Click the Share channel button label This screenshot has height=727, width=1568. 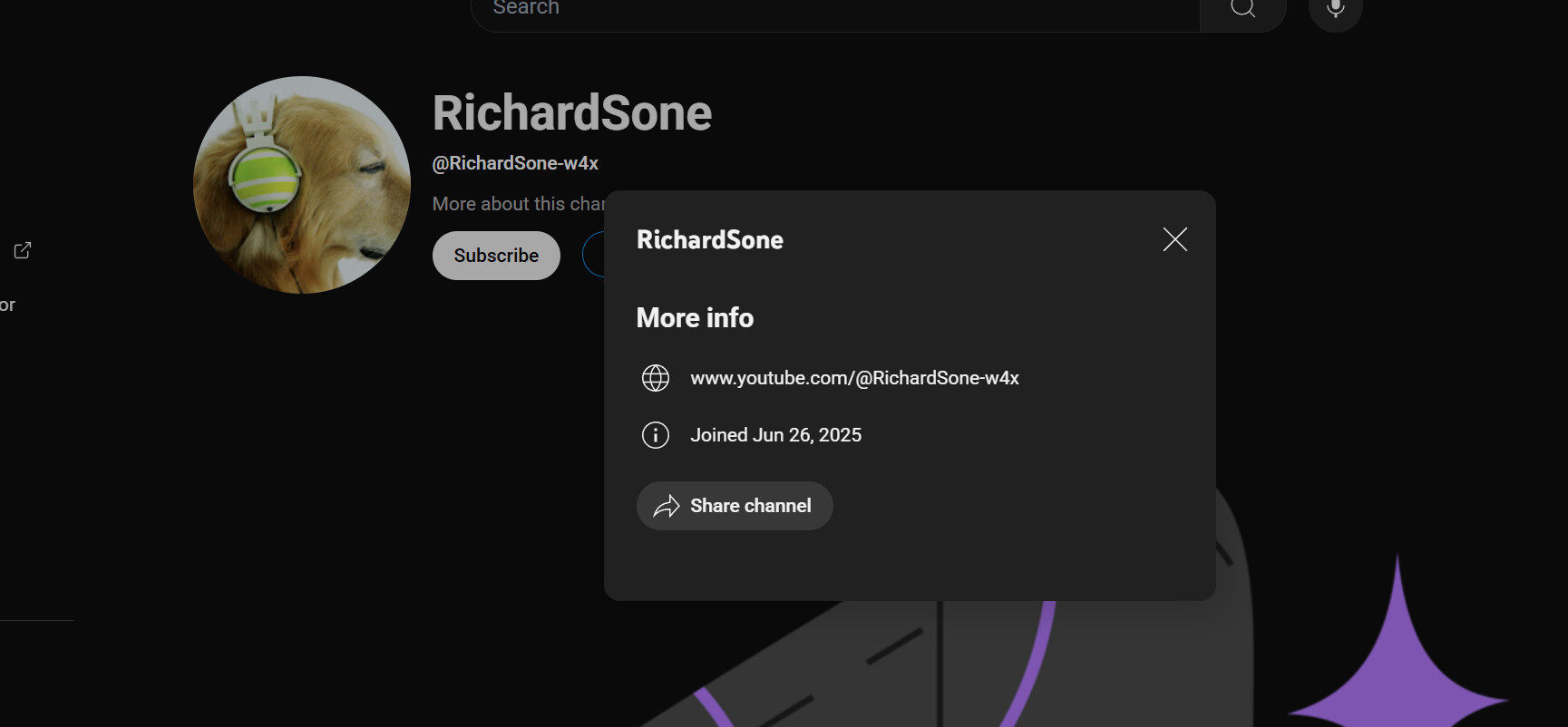[x=750, y=506]
